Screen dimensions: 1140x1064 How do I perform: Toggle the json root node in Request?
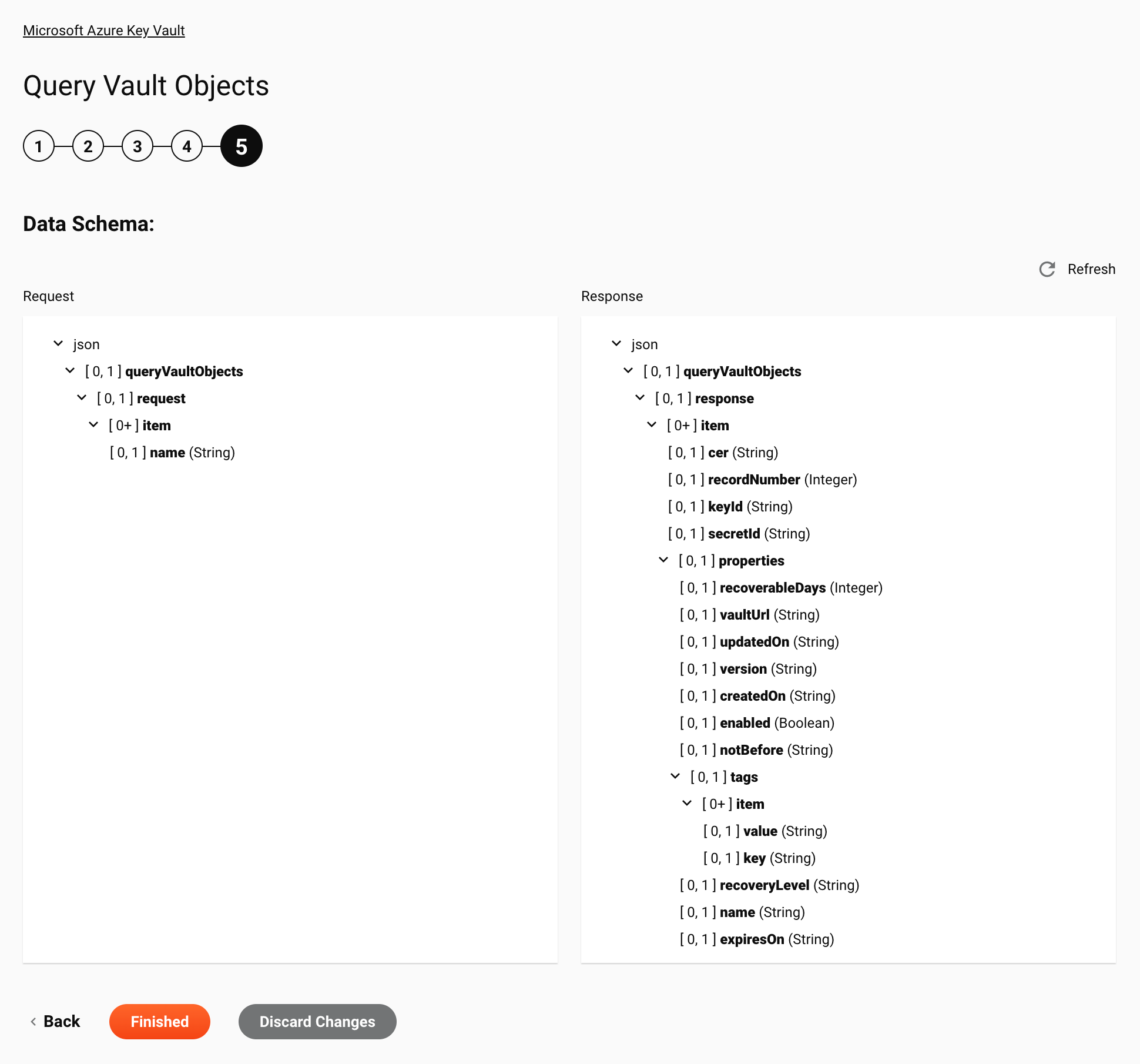58,343
